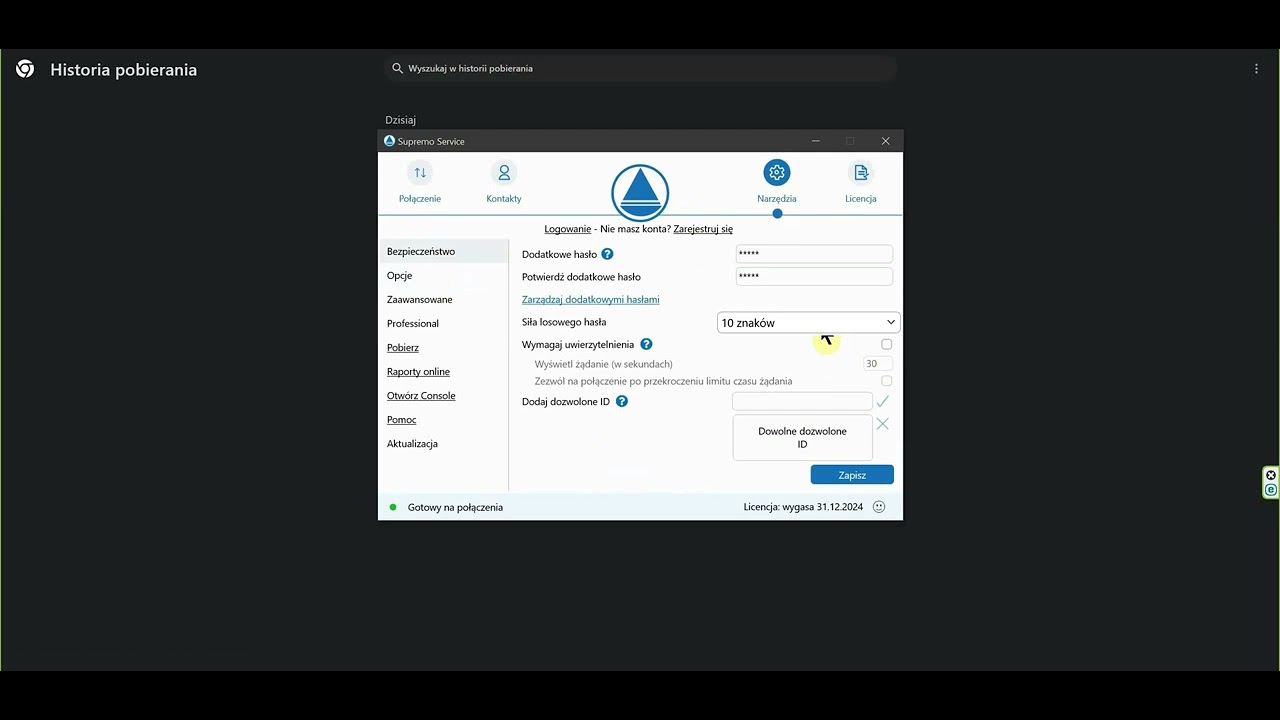
Task: Open Raporty online from the sidebar
Action: (x=418, y=371)
